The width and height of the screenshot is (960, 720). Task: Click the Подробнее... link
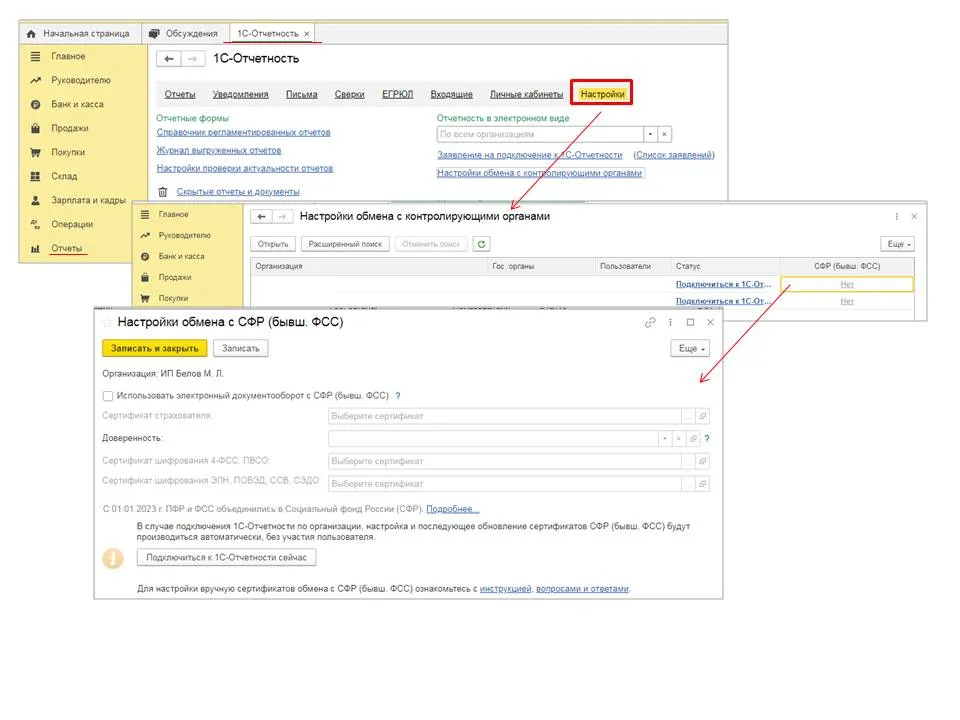pos(452,509)
